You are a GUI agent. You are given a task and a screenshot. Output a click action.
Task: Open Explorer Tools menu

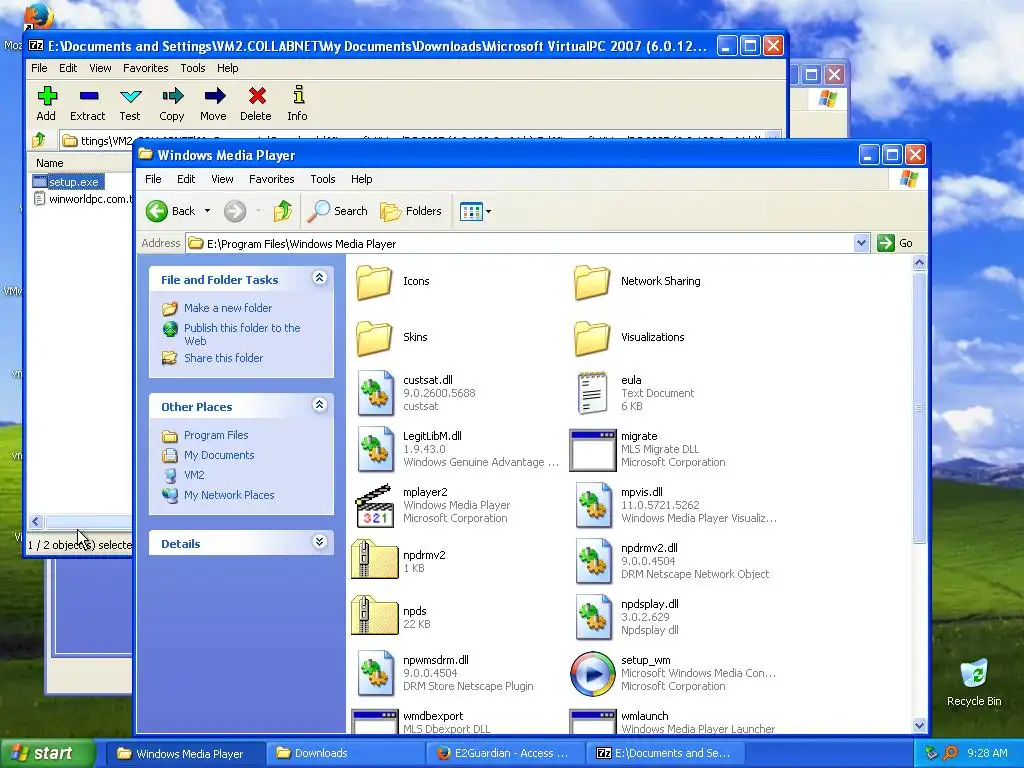pyautogui.click(x=323, y=179)
